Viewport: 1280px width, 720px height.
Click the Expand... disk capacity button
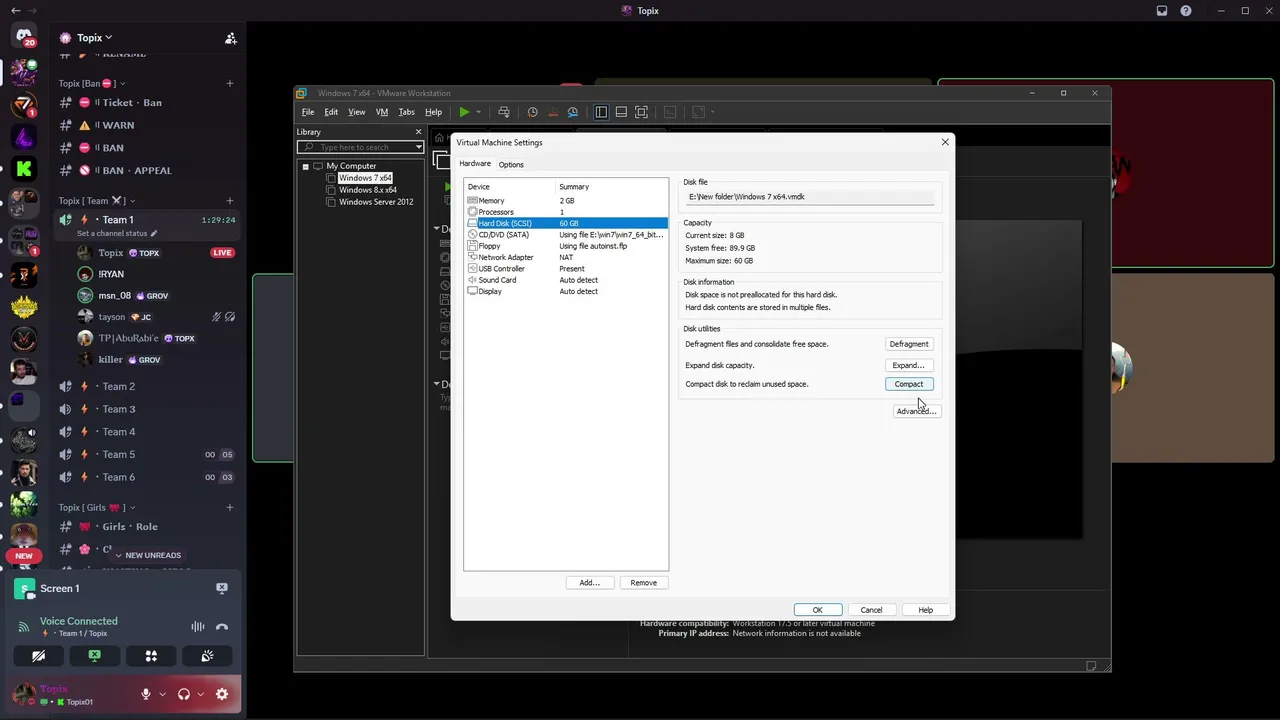(909, 365)
